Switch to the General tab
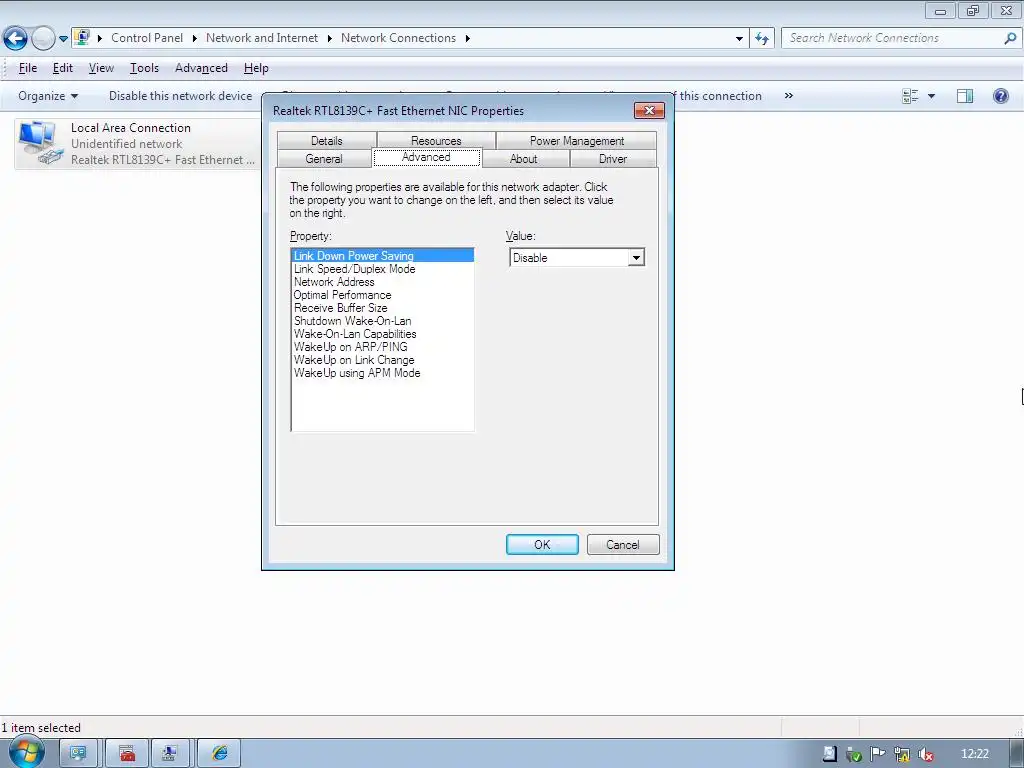This screenshot has width=1024, height=768. coord(324,159)
